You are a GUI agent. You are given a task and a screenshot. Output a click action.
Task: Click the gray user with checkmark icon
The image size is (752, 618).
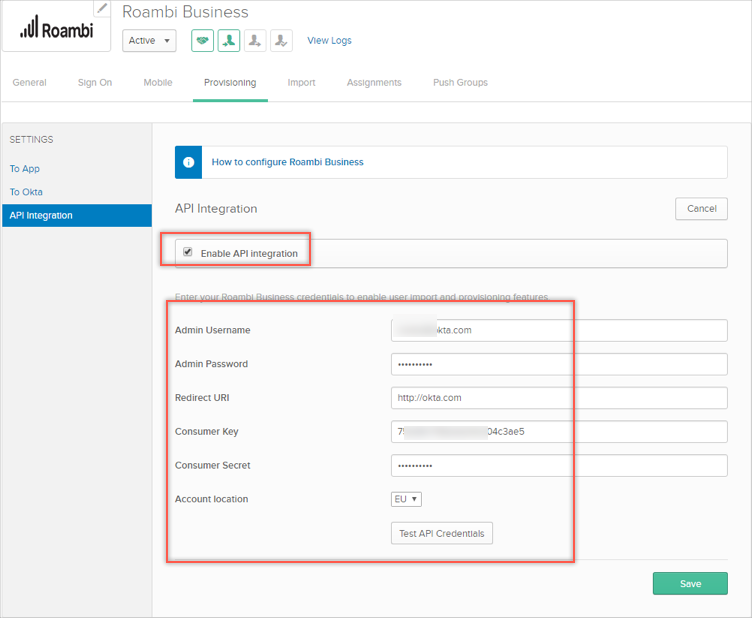point(281,41)
